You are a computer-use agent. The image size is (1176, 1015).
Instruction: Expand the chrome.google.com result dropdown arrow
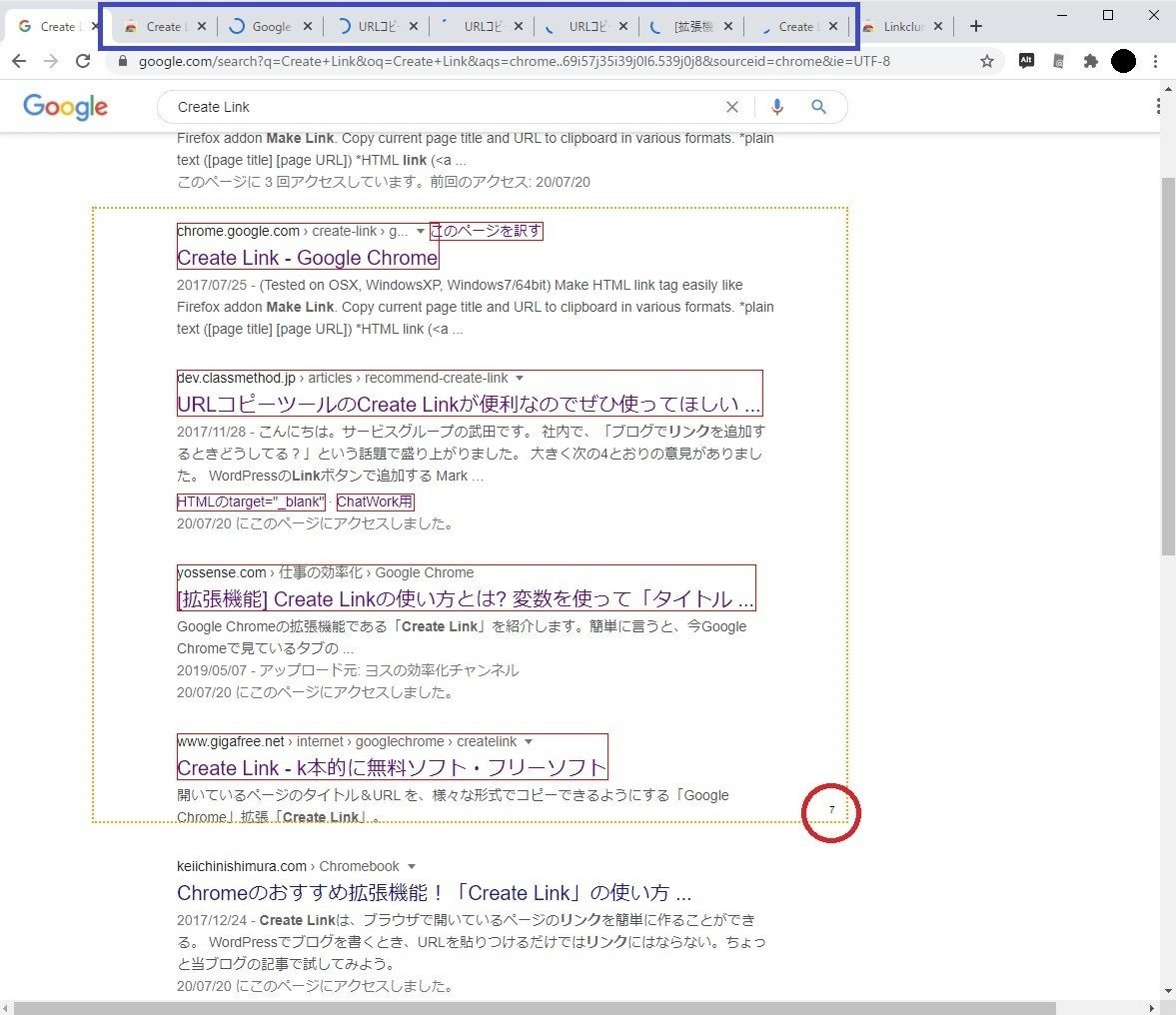click(x=420, y=231)
